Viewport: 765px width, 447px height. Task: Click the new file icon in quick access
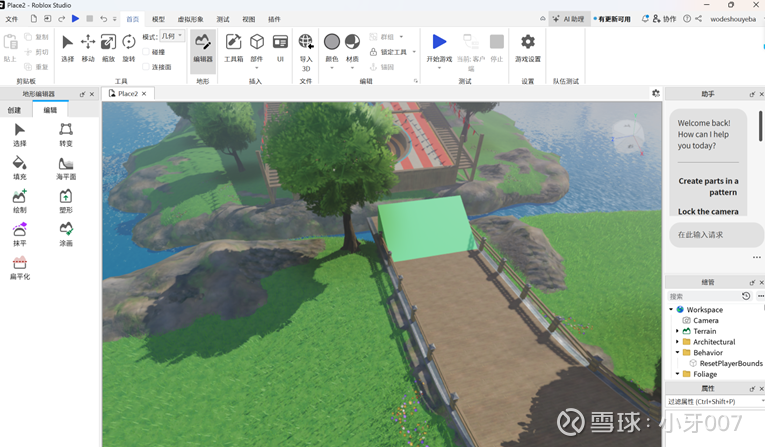34,19
